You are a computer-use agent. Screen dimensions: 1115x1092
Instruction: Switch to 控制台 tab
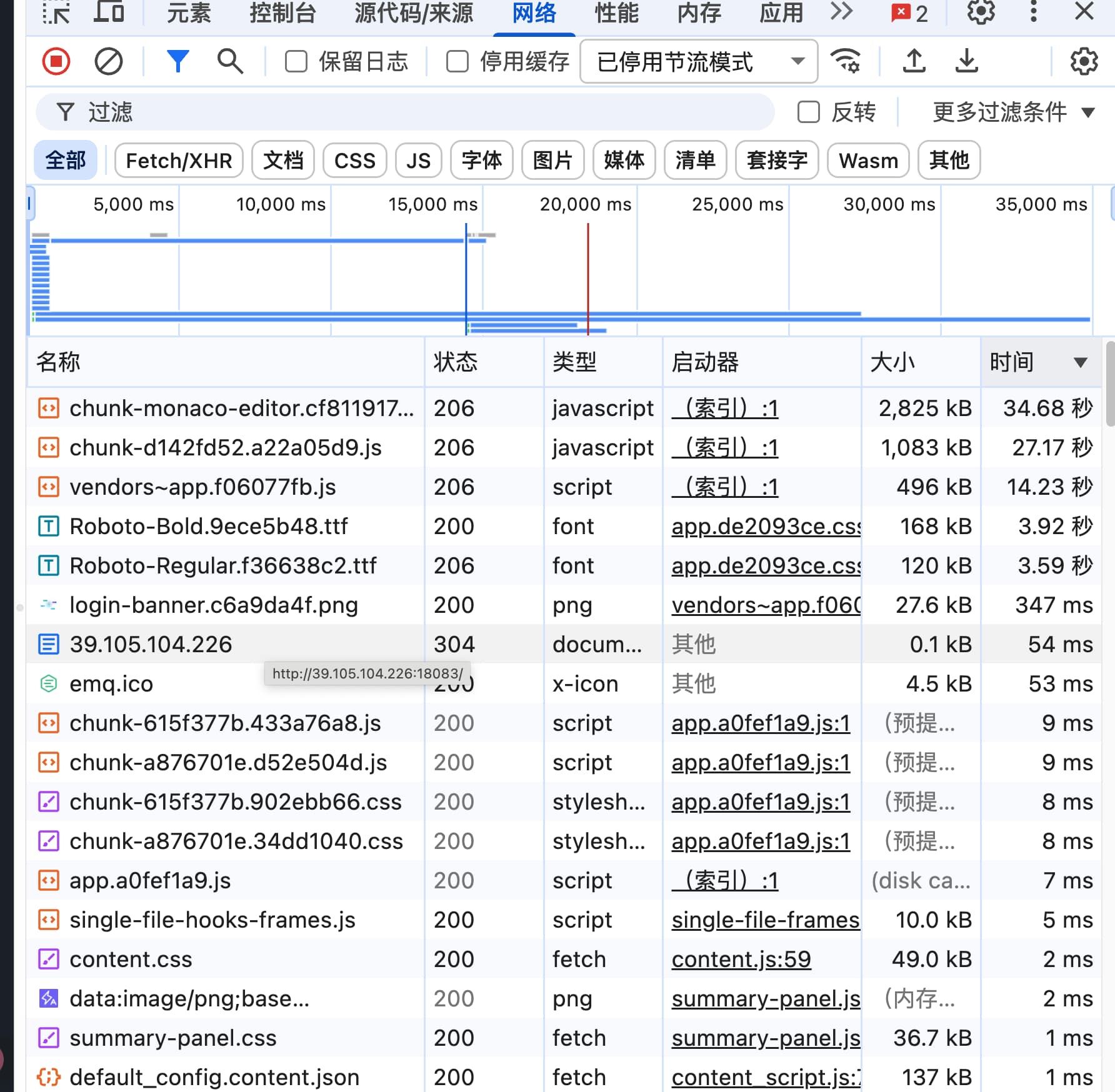tap(282, 12)
